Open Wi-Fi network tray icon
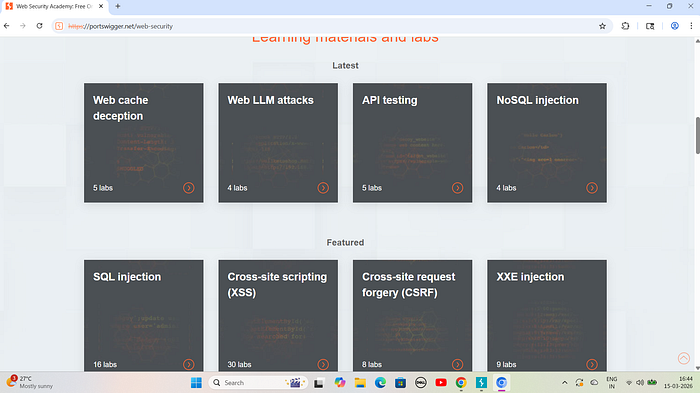Image resolution: width=700 pixels, height=393 pixels. pos(629,383)
